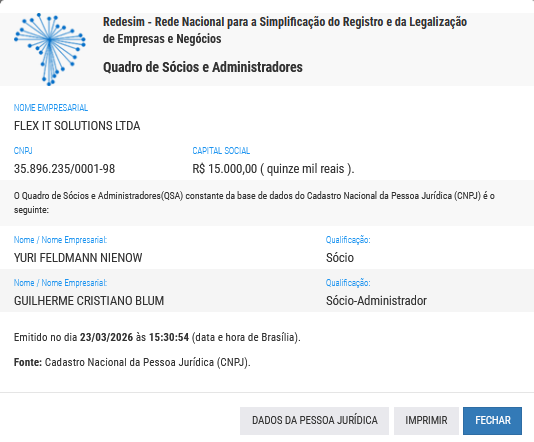Click the CAPITAL SOCIAL label
This screenshot has height=442, width=534.
click(221, 151)
